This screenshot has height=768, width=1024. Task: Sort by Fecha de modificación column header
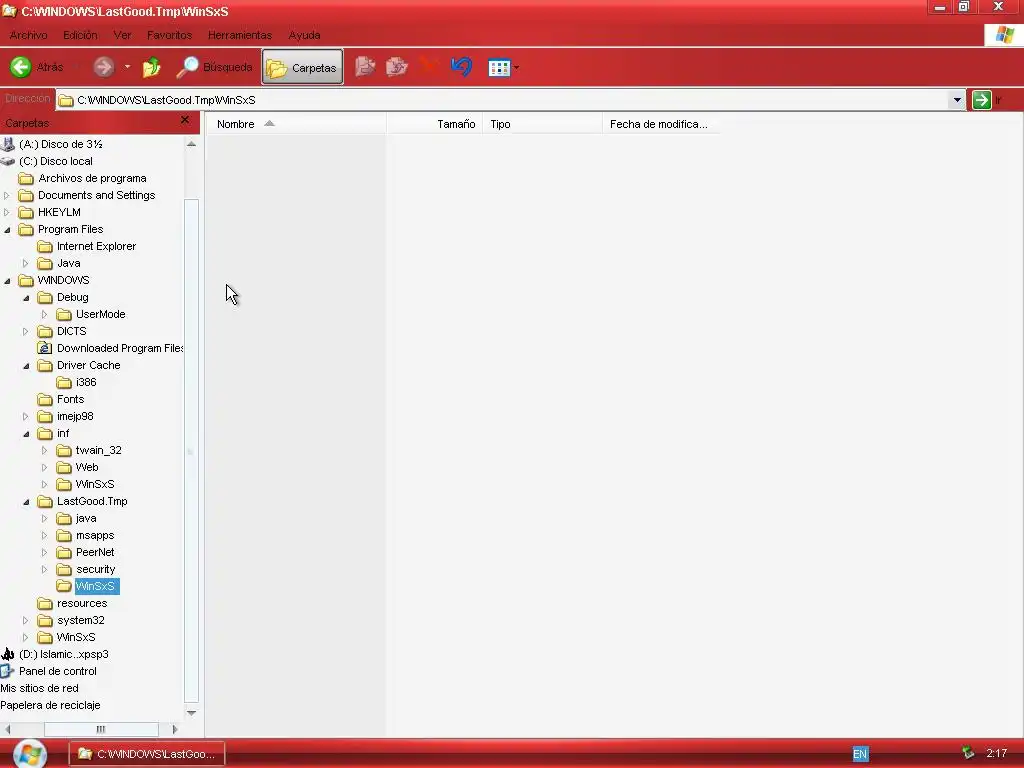(660, 124)
